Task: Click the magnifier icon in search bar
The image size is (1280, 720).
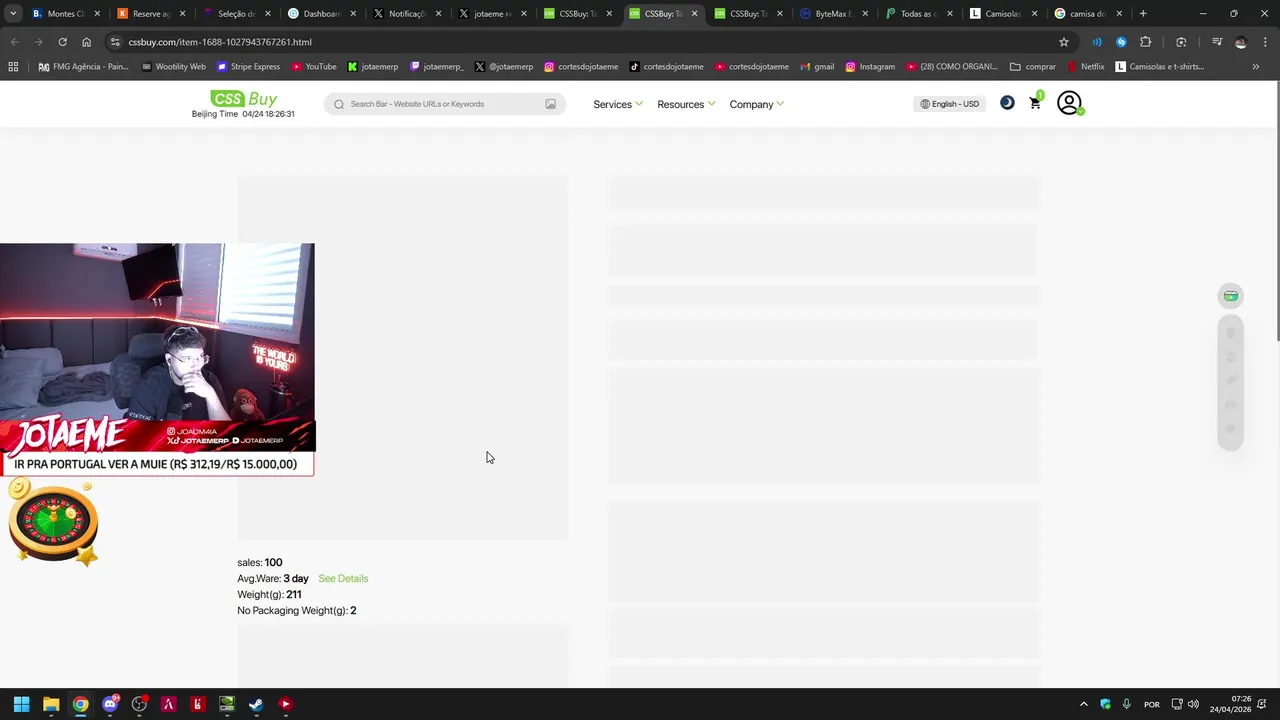Action: [339, 104]
